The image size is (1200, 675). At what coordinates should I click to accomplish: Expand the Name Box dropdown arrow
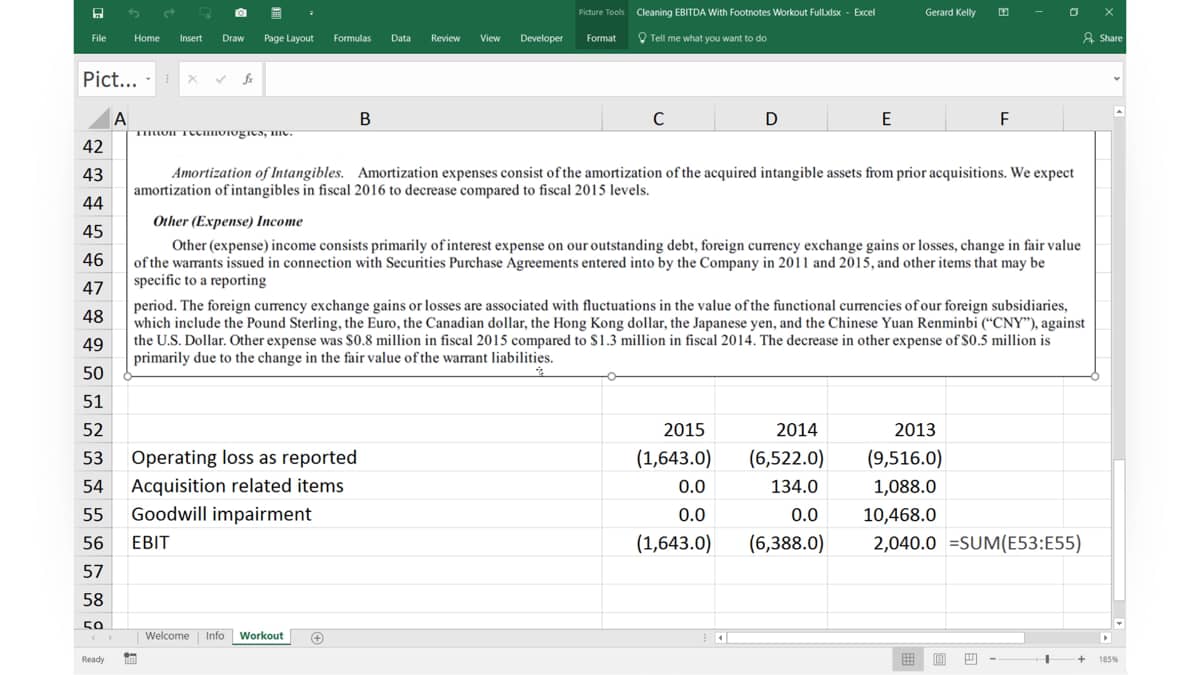point(148,79)
